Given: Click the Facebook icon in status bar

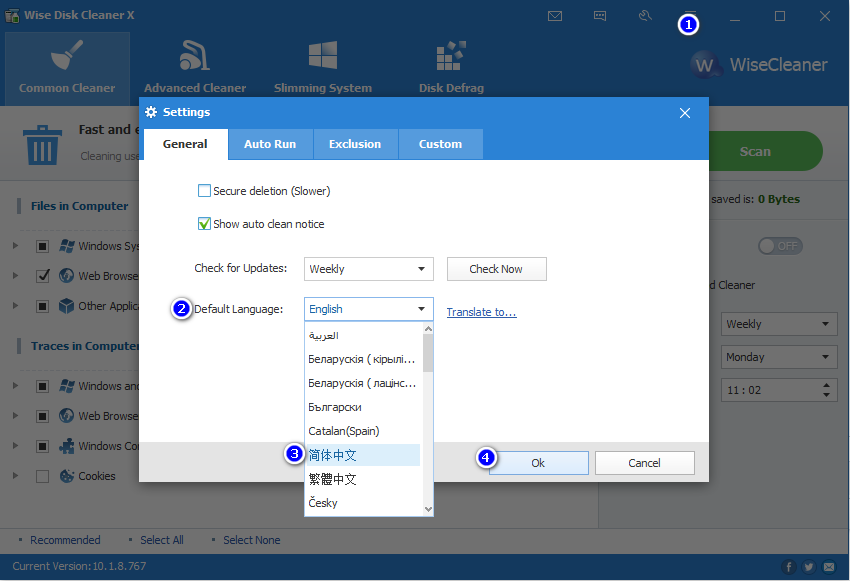Looking at the screenshot, I should pos(789,567).
